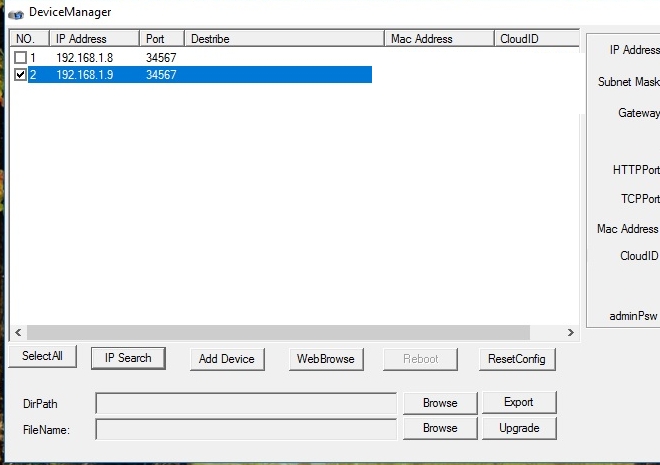Open the Add Device dialog
Image resolution: width=660 pixels, height=465 pixels.
(x=226, y=359)
